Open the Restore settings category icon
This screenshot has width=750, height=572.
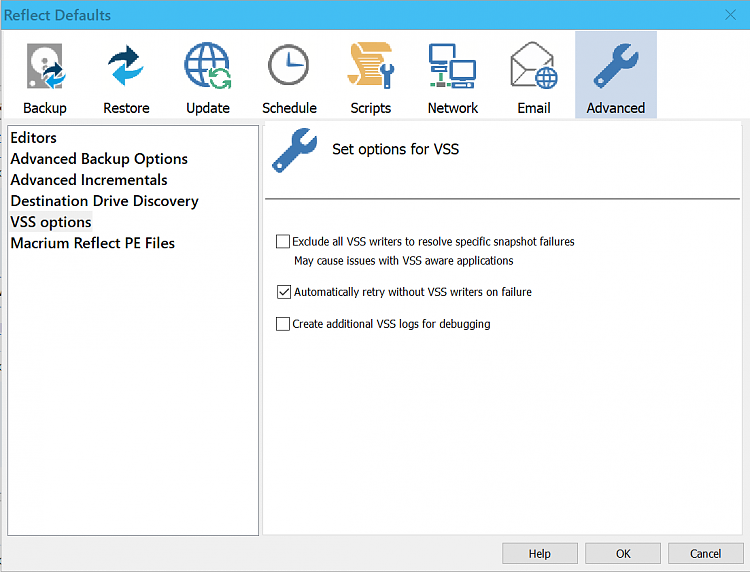point(126,66)
